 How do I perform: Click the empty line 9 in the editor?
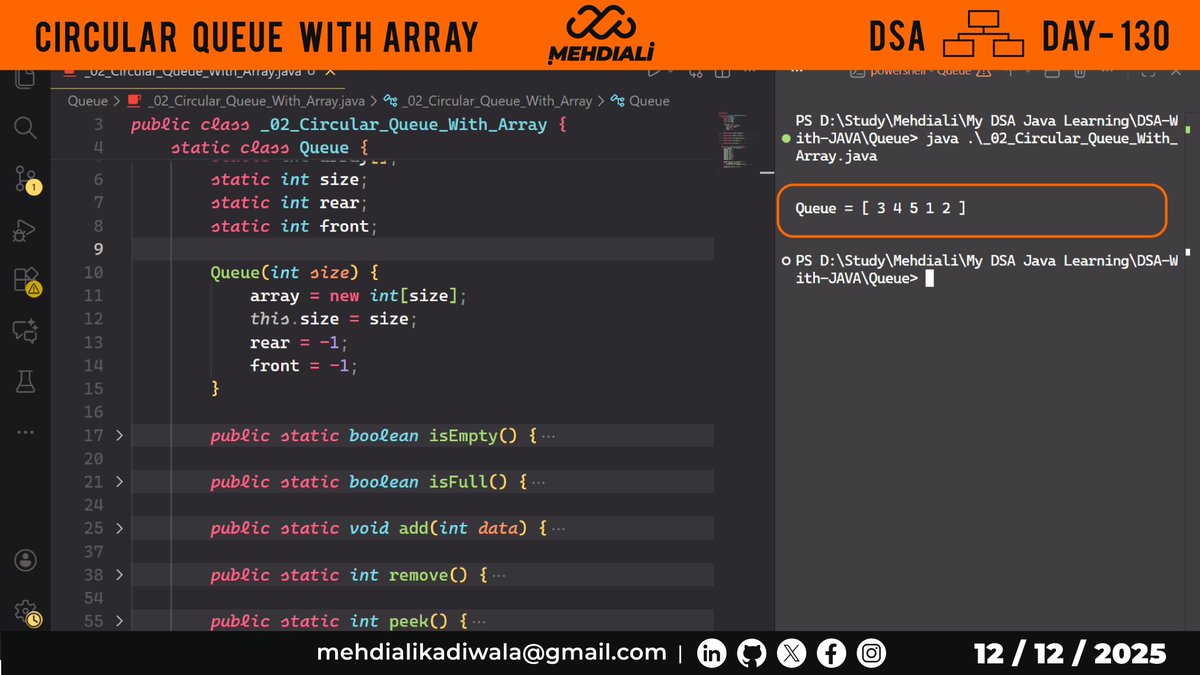coord(422,249)
